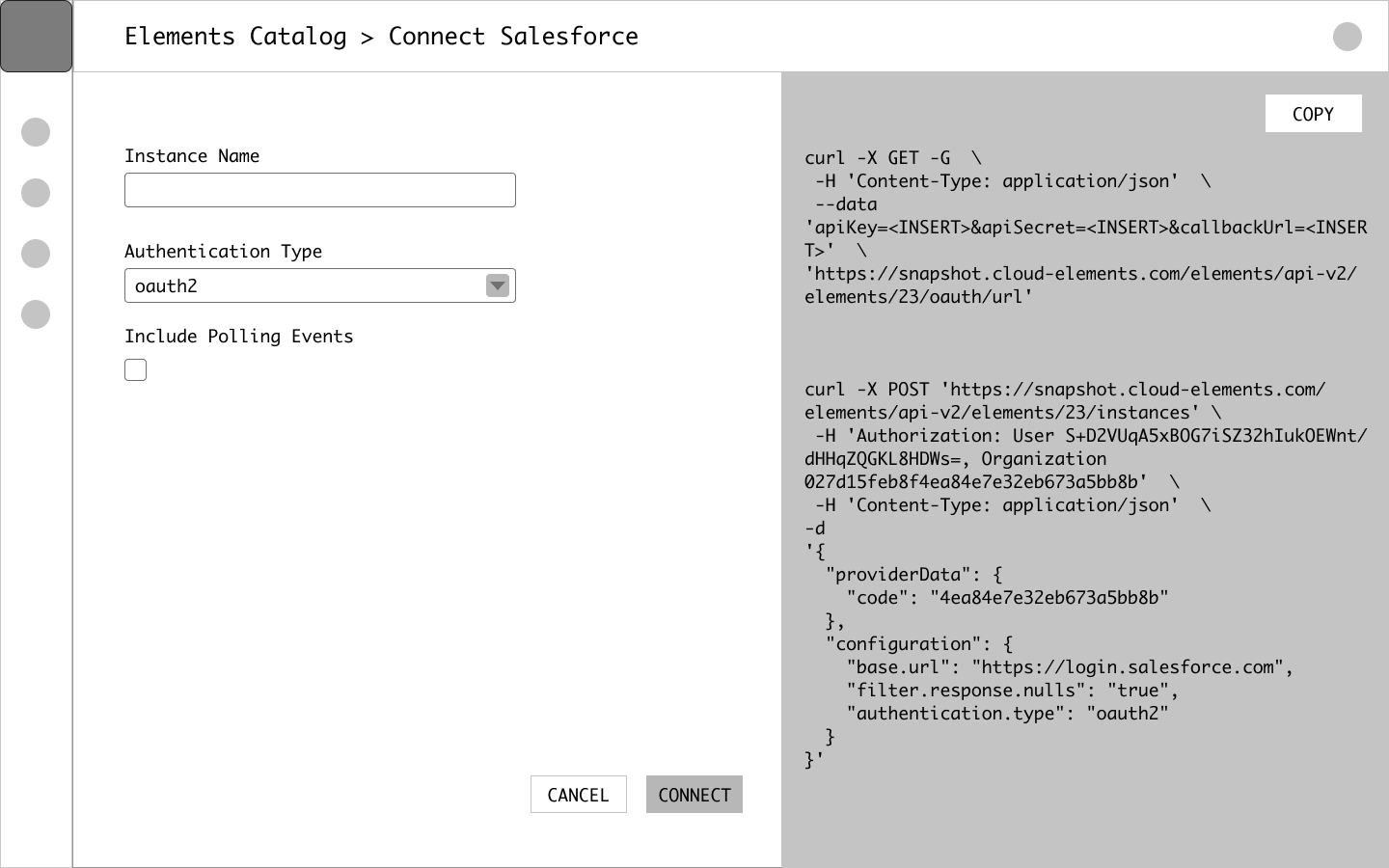Click the Connect Salesforce breadcrumb title
This screenshot has width=1389, height=868.
pyautogui.click(x=513, y=37)
